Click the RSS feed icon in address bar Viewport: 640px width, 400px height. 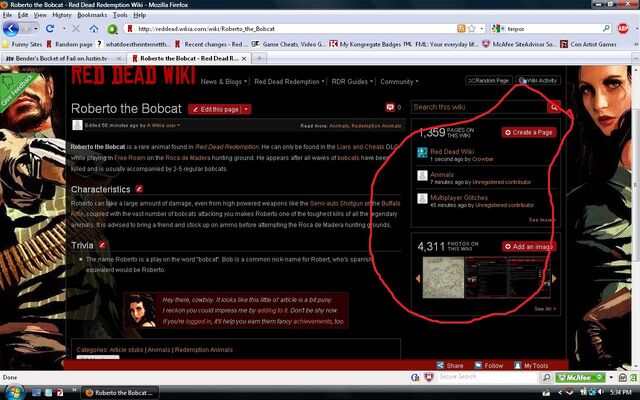click(x=461, y=29)
